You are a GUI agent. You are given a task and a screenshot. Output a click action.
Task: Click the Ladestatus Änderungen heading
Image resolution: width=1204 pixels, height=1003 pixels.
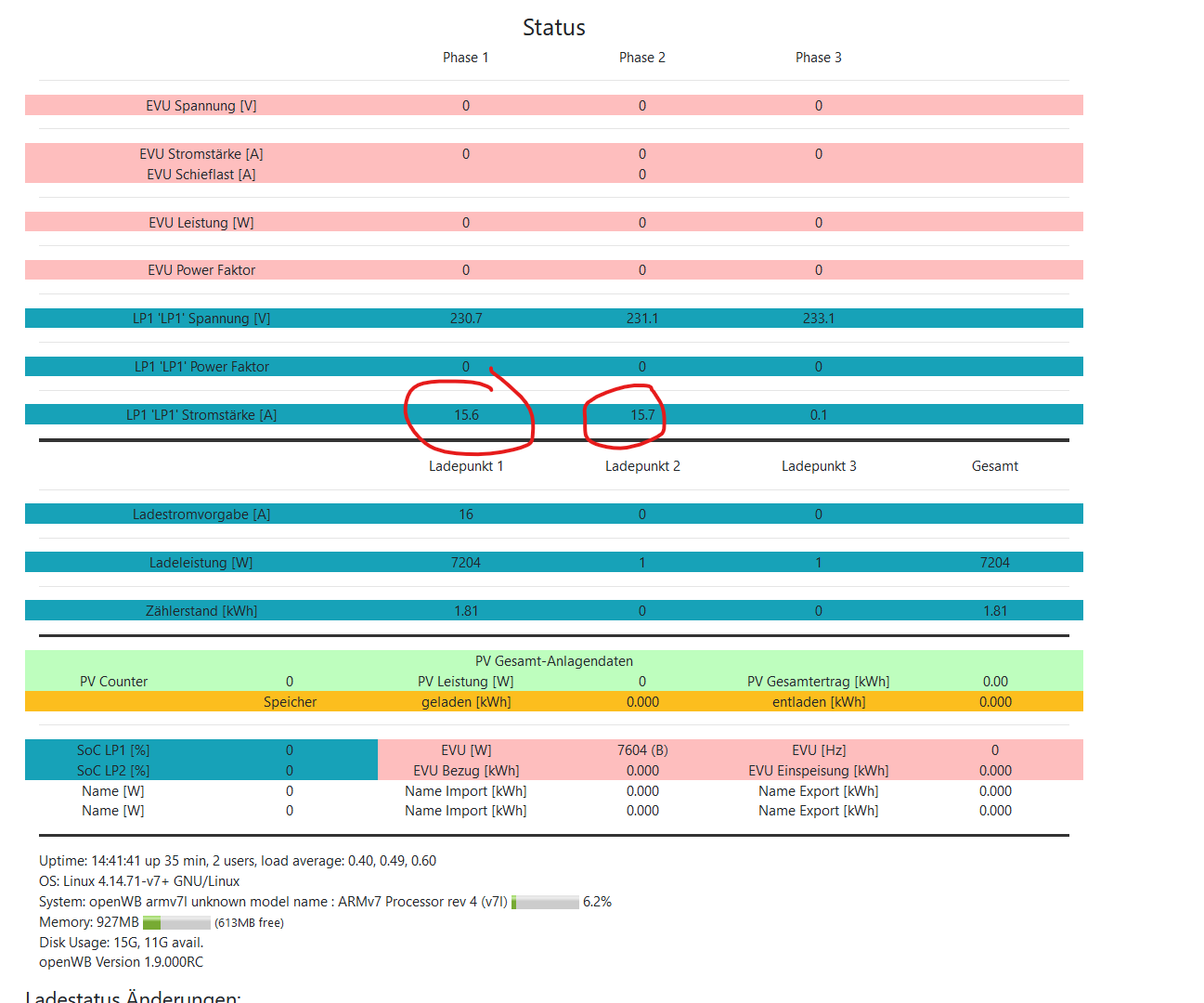point(133,996)
